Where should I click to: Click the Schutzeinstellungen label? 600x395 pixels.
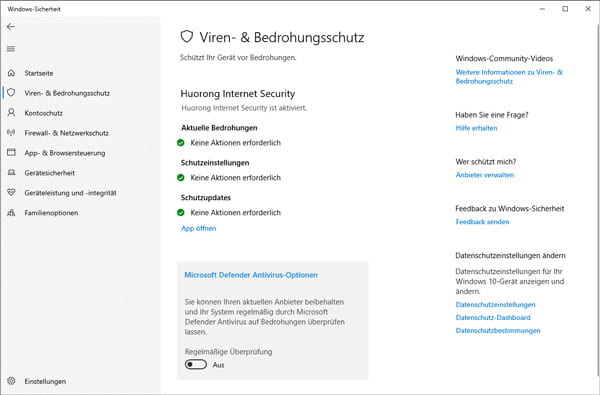click(215, 163)
